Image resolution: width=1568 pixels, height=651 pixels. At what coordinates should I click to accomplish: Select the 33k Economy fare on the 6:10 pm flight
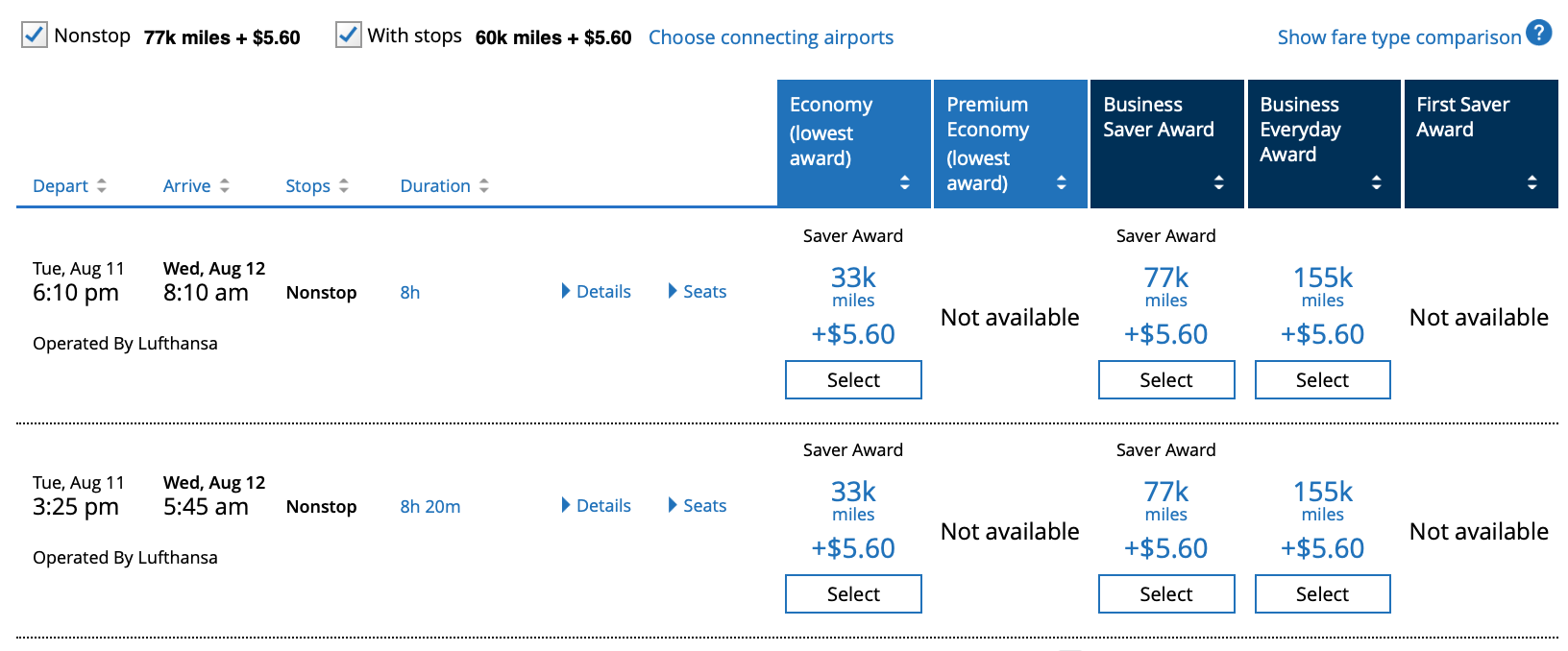coord(853,379)
